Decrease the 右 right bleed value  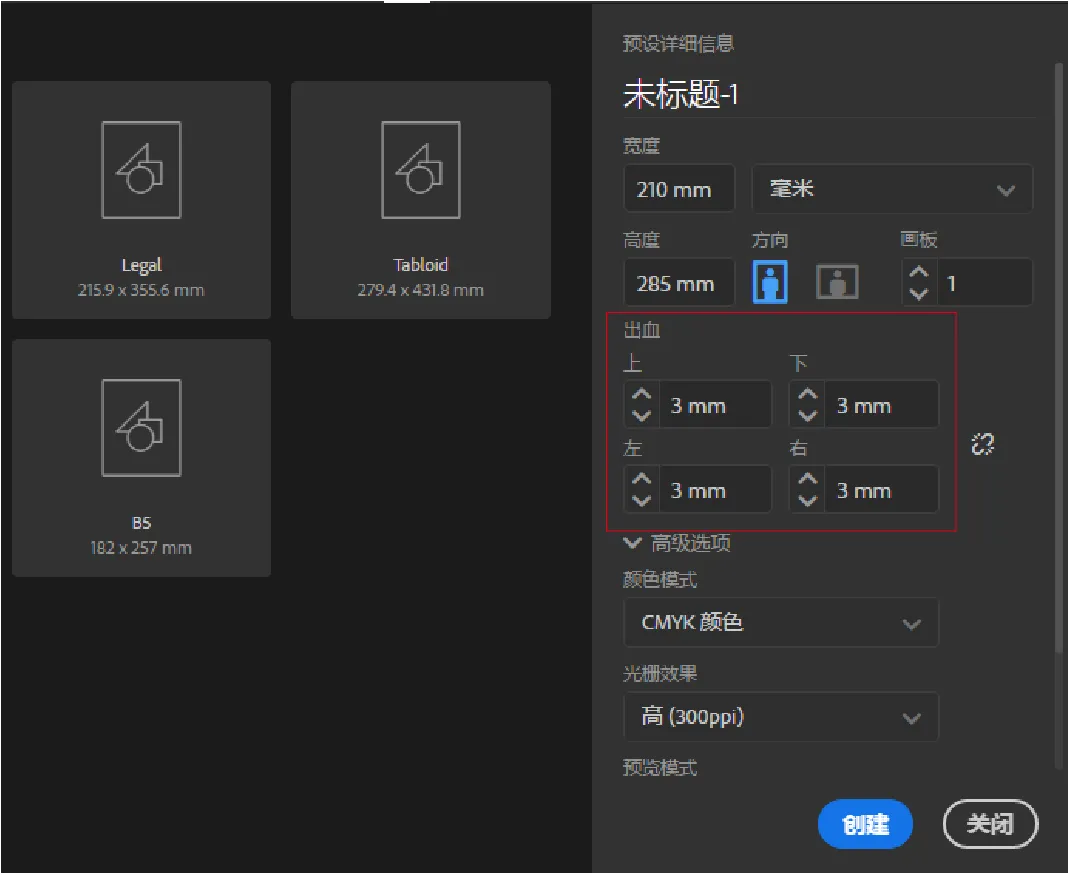(808, 500)
